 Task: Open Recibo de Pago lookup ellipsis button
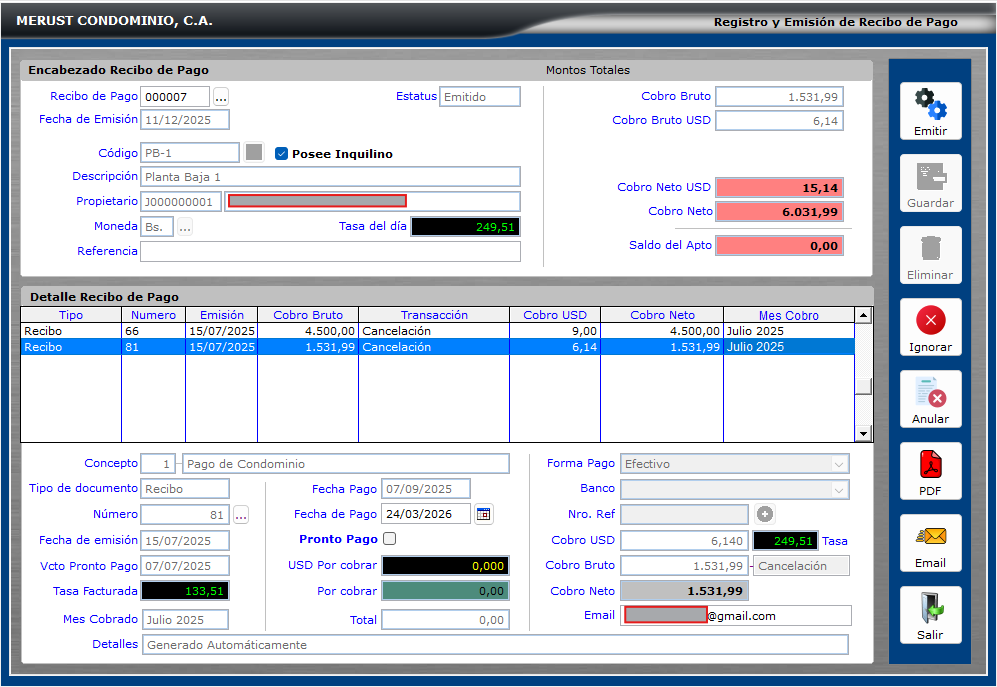(221, 97)
